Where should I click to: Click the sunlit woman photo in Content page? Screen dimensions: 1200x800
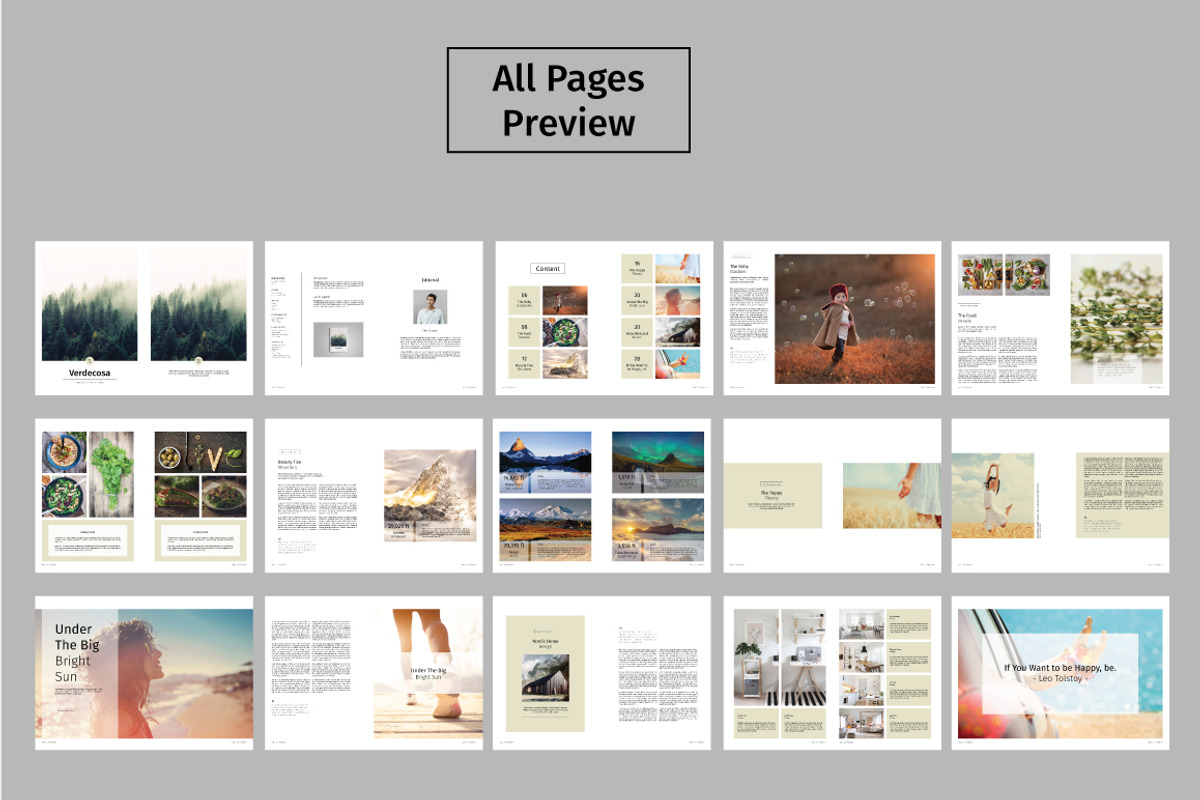678,300
